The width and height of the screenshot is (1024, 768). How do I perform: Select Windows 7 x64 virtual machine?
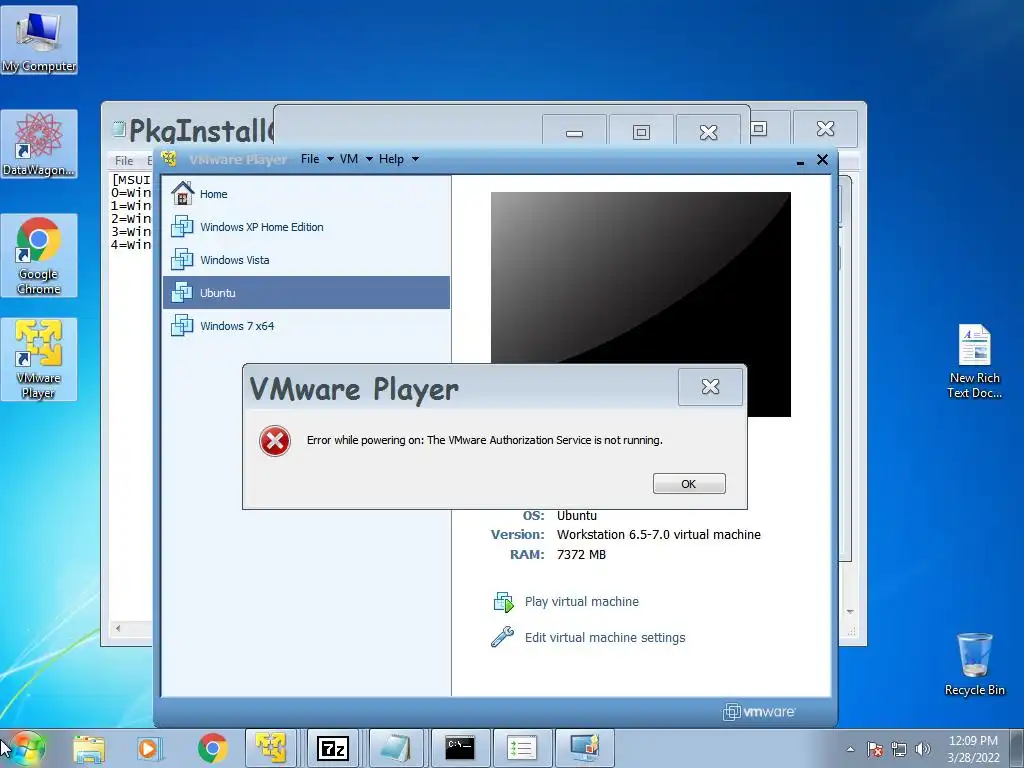tap(306, 326)
